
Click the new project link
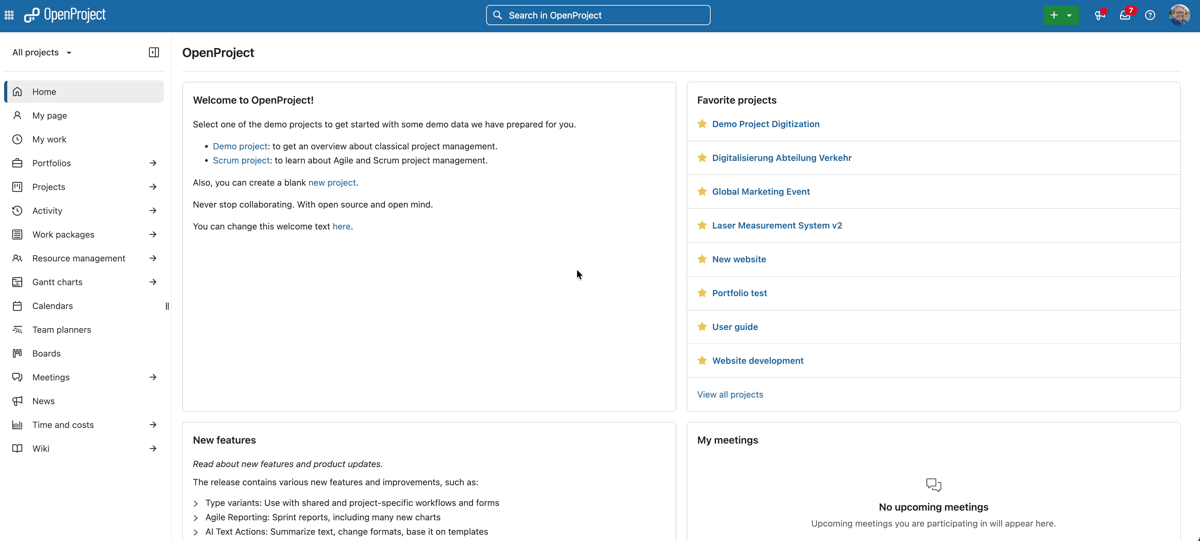pyautogui.click(x=332, y=183)
